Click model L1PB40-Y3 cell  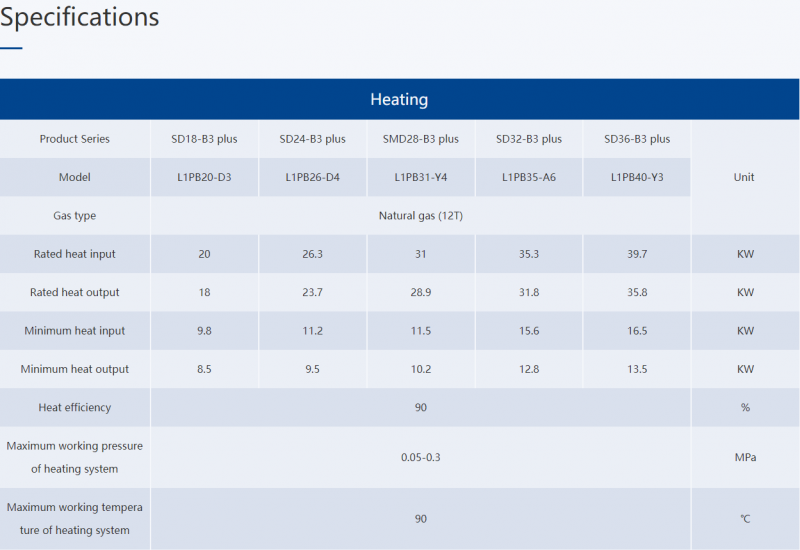pyautogui.click(x=637, y=177)
